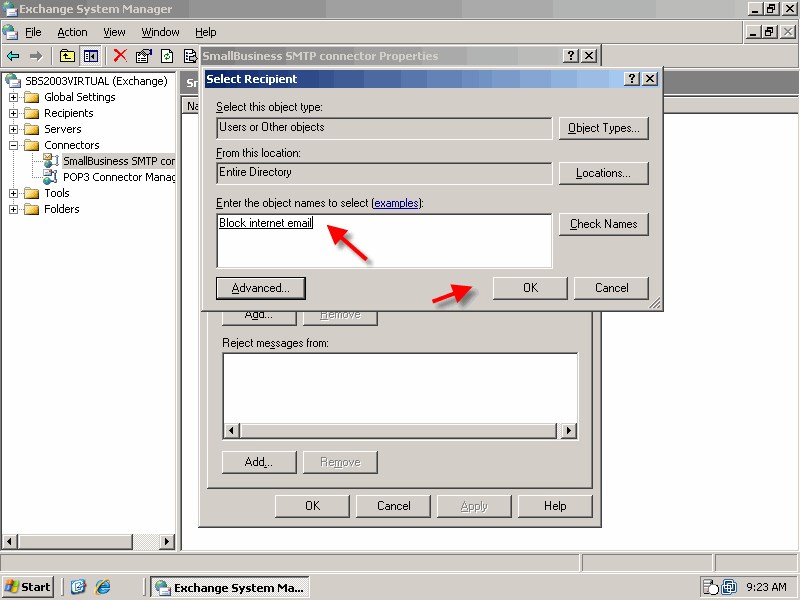Click the Select Recipient dialog help button

tap(632, 79)
